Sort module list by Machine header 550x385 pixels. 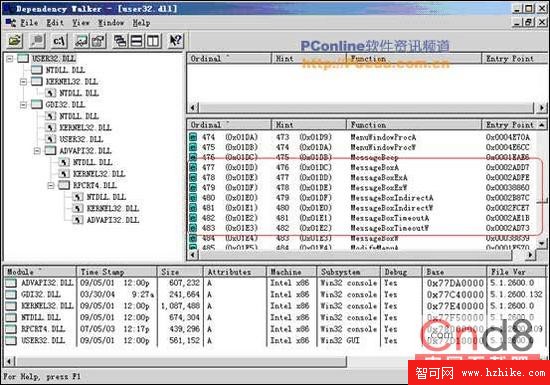coord(291,272)
